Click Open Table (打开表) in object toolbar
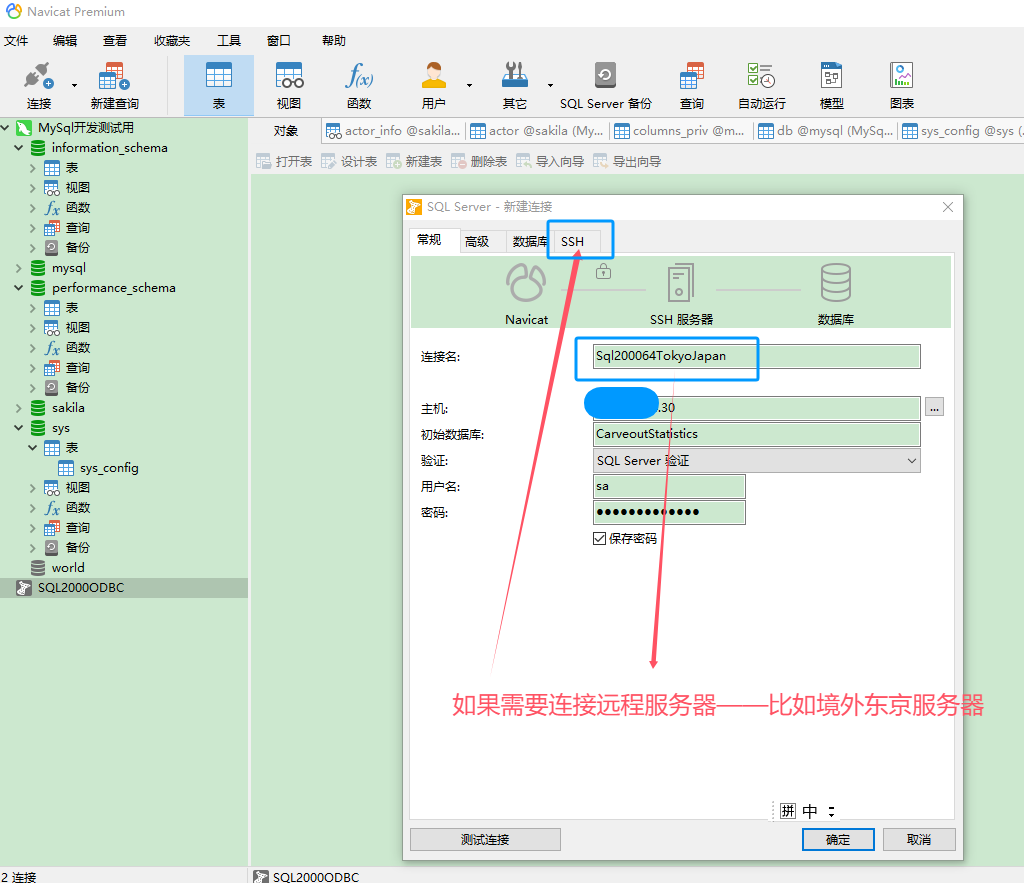This screenshot has width=1024, height=883. click(x=284, y=161)
